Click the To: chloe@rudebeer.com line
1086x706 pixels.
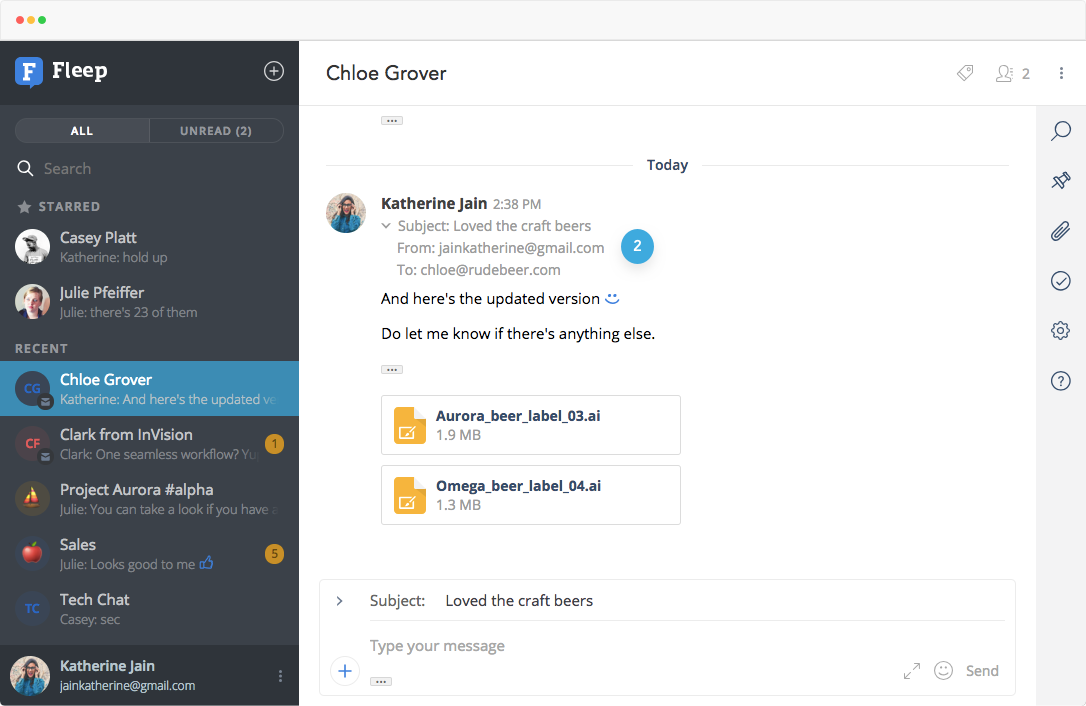(x=479, y=270)
